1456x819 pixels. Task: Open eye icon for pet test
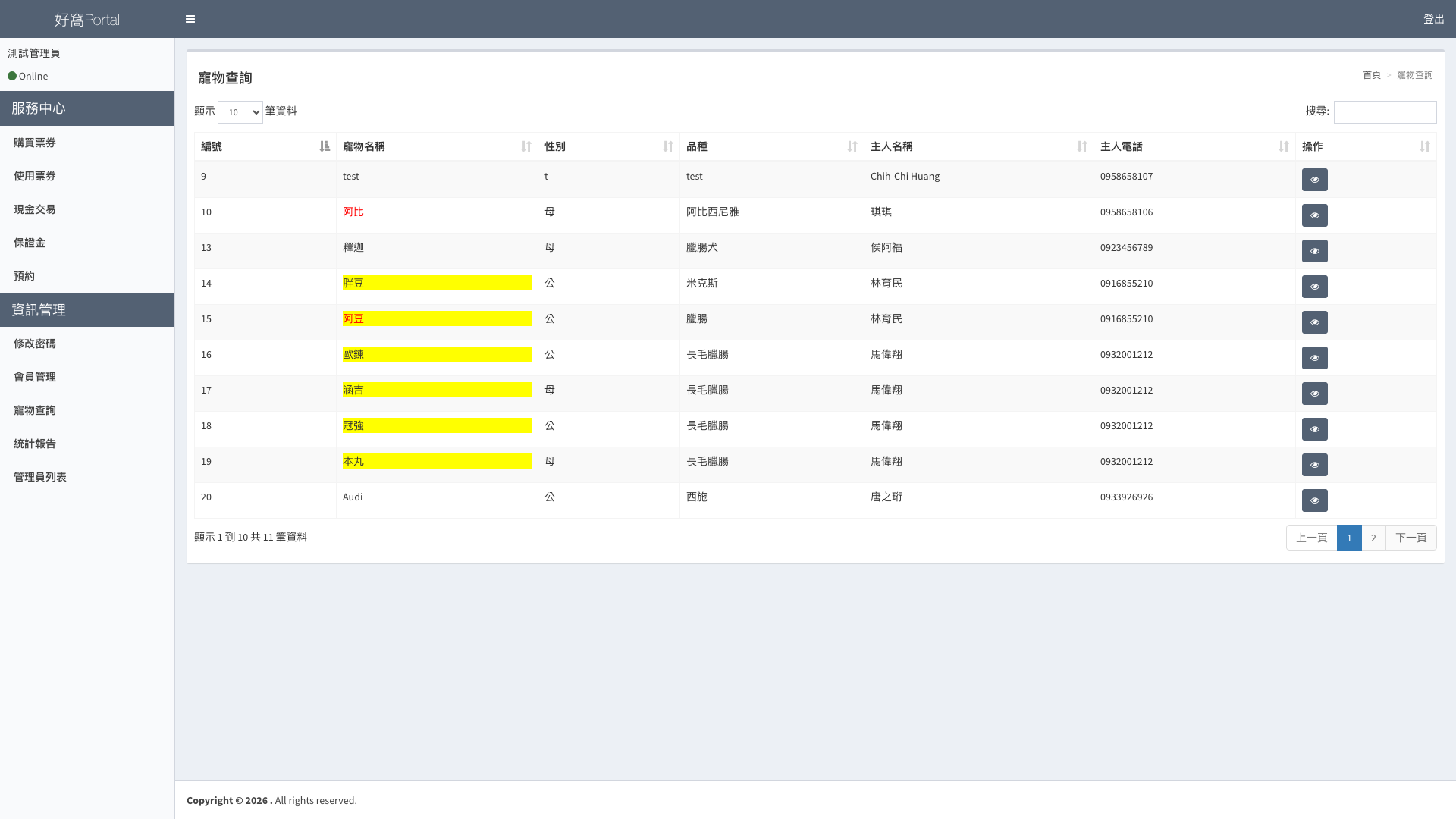[x=1314, y=180]
